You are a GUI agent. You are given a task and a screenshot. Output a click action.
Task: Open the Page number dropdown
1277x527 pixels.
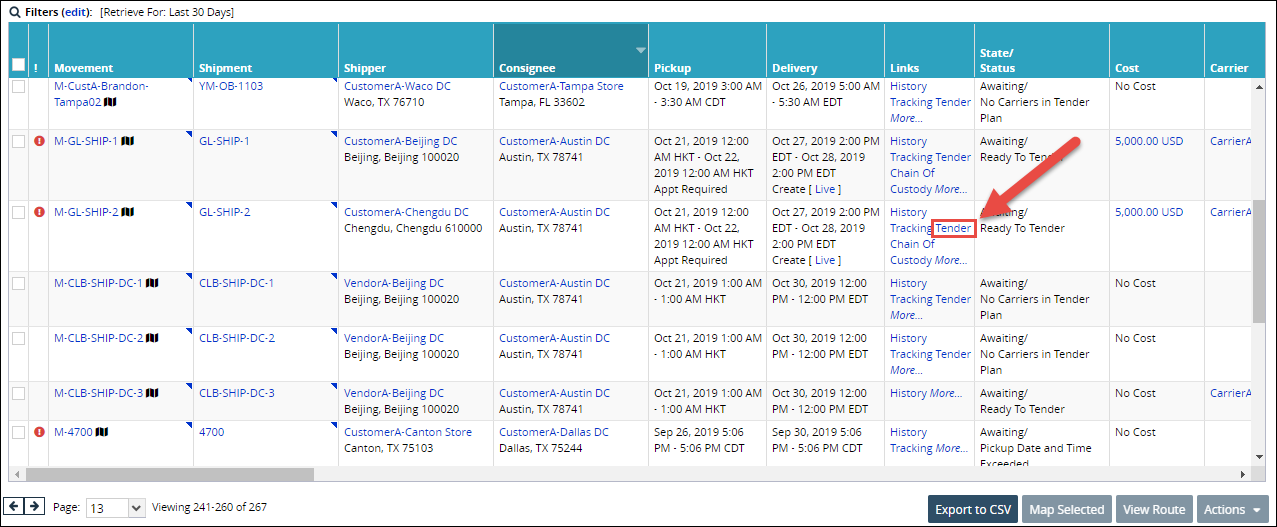click(116, 508)
